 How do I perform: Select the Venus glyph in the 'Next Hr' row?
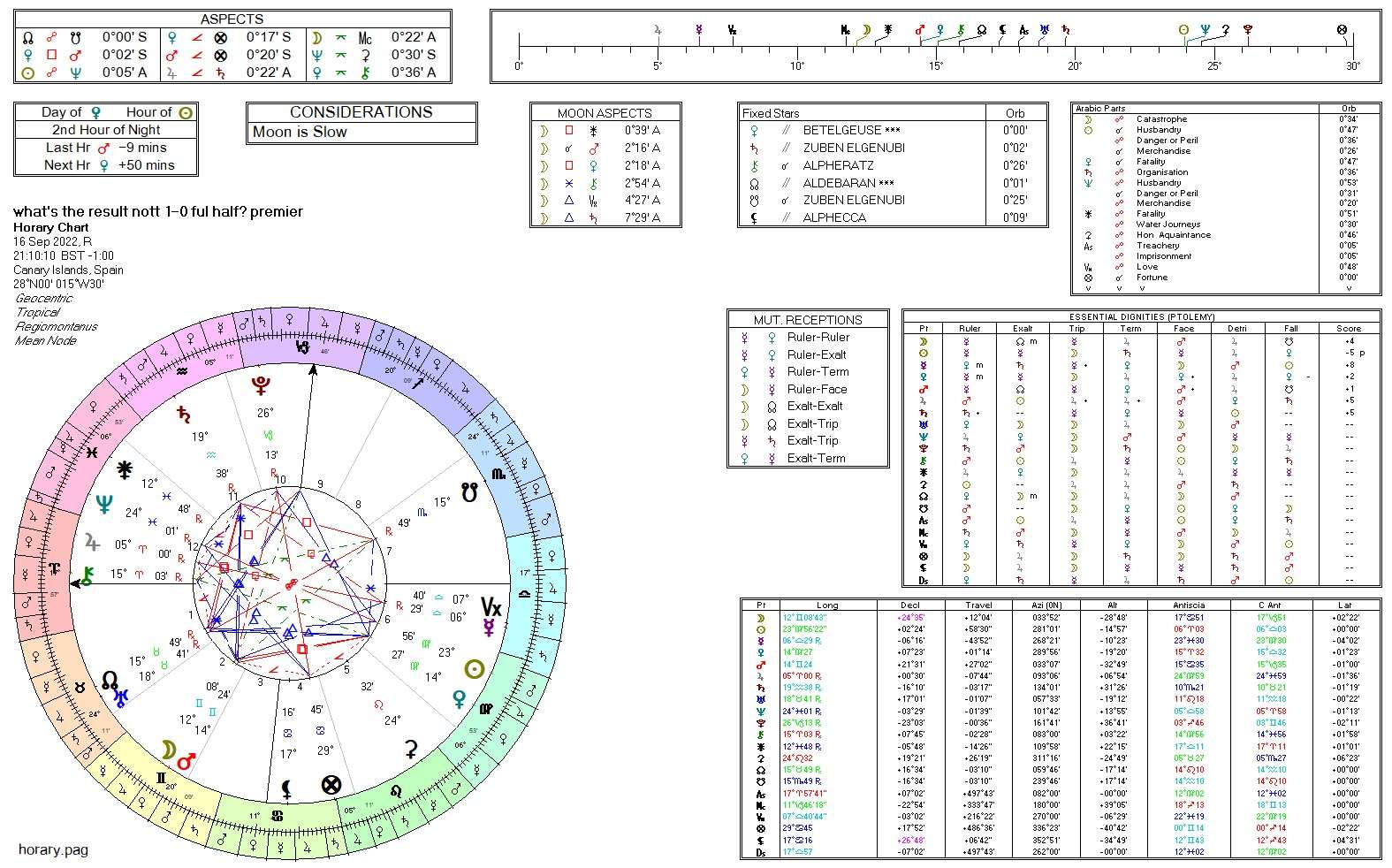(x=103, y=165)
